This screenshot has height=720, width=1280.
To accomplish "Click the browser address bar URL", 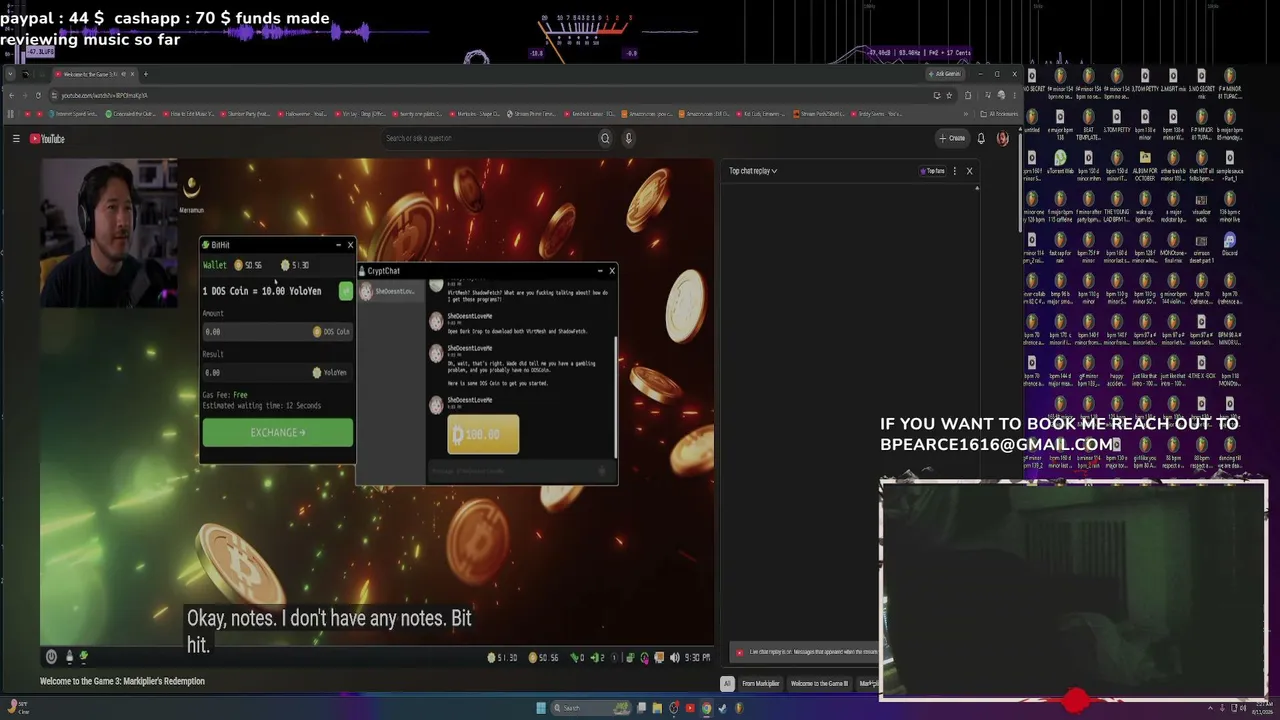I will click(105, 95).
